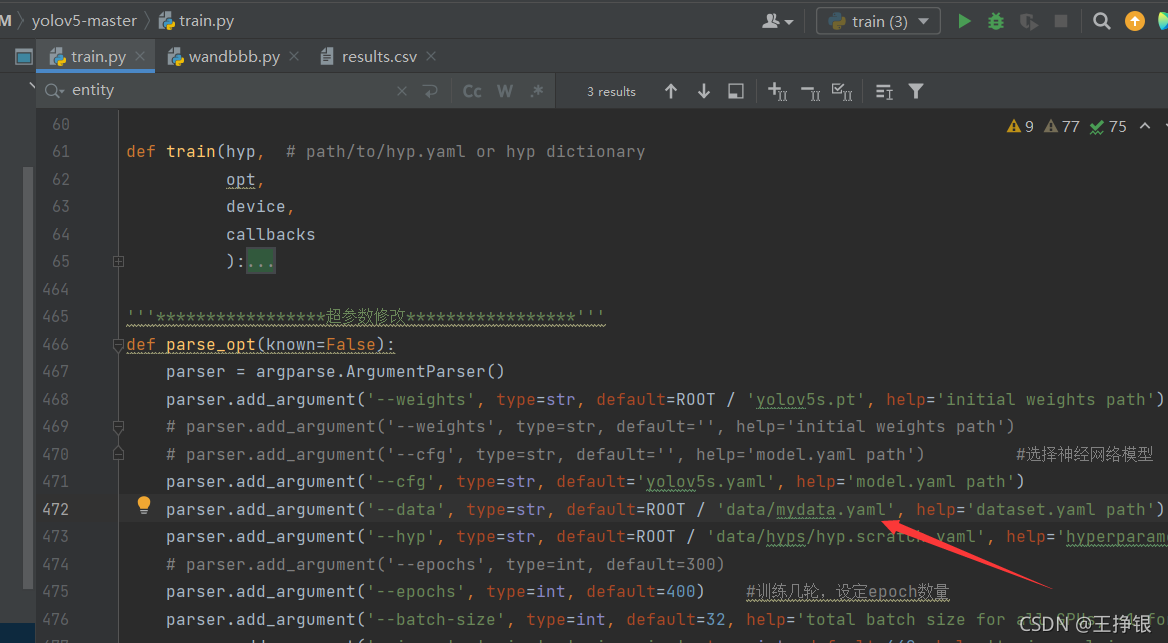Collapse parse_opt function at line 466

(x=118, y=344)
